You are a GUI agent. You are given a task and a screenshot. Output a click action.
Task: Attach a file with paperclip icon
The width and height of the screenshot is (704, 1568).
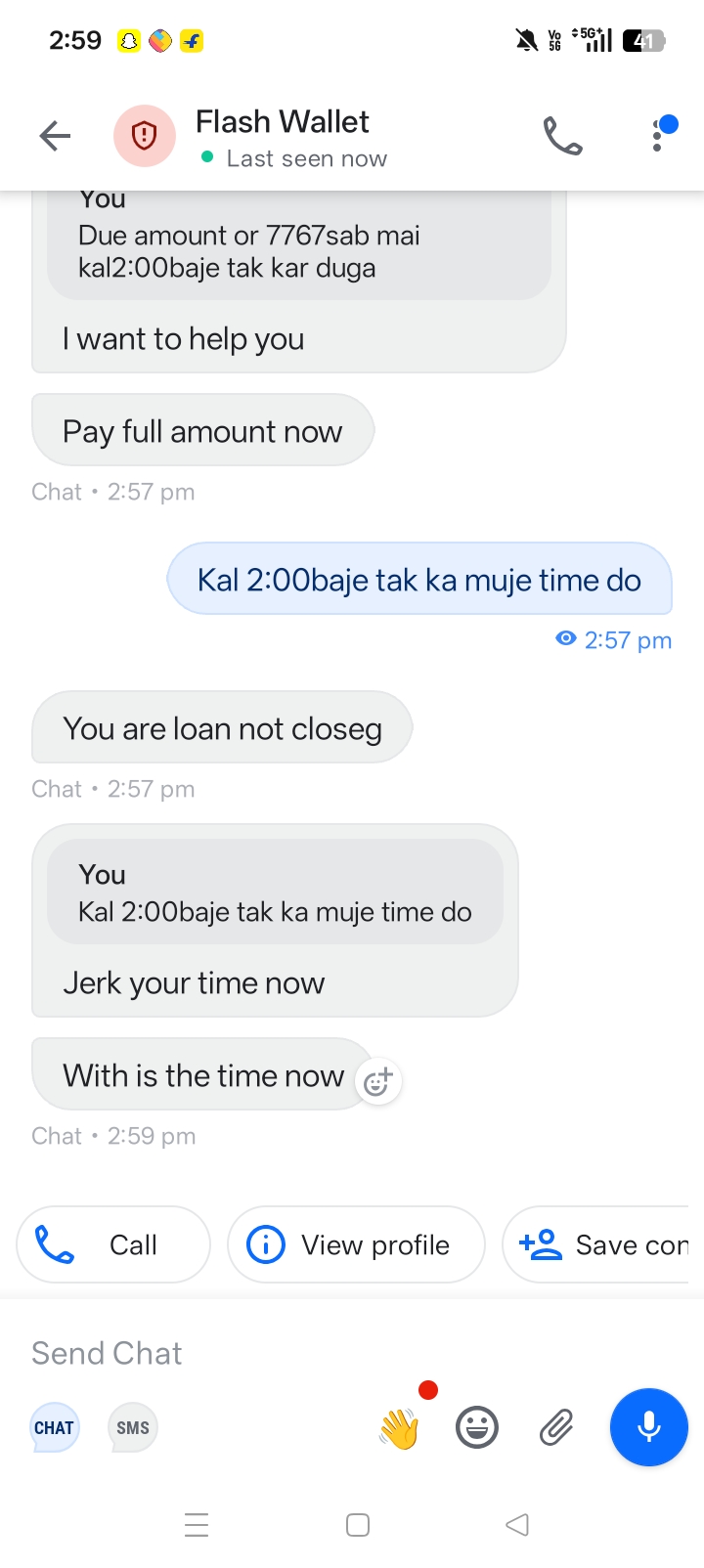555,1428
